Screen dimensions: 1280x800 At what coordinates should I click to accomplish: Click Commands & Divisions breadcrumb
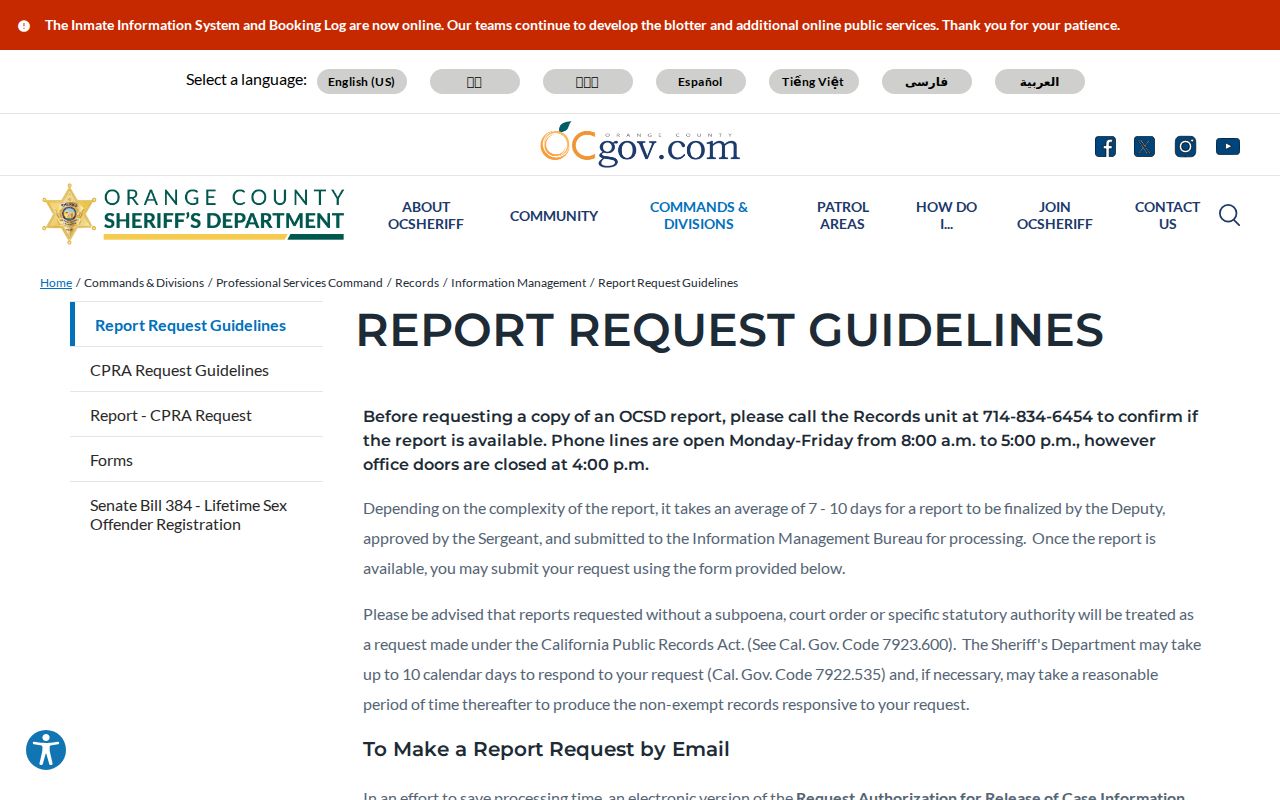[144, 283]
